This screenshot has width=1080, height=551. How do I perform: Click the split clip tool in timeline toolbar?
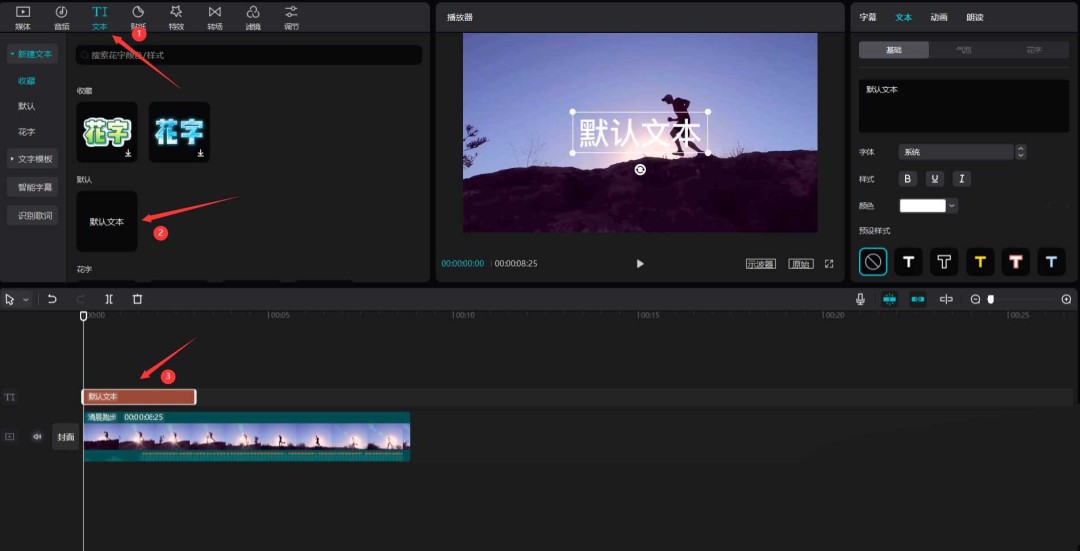click(109, 299)
